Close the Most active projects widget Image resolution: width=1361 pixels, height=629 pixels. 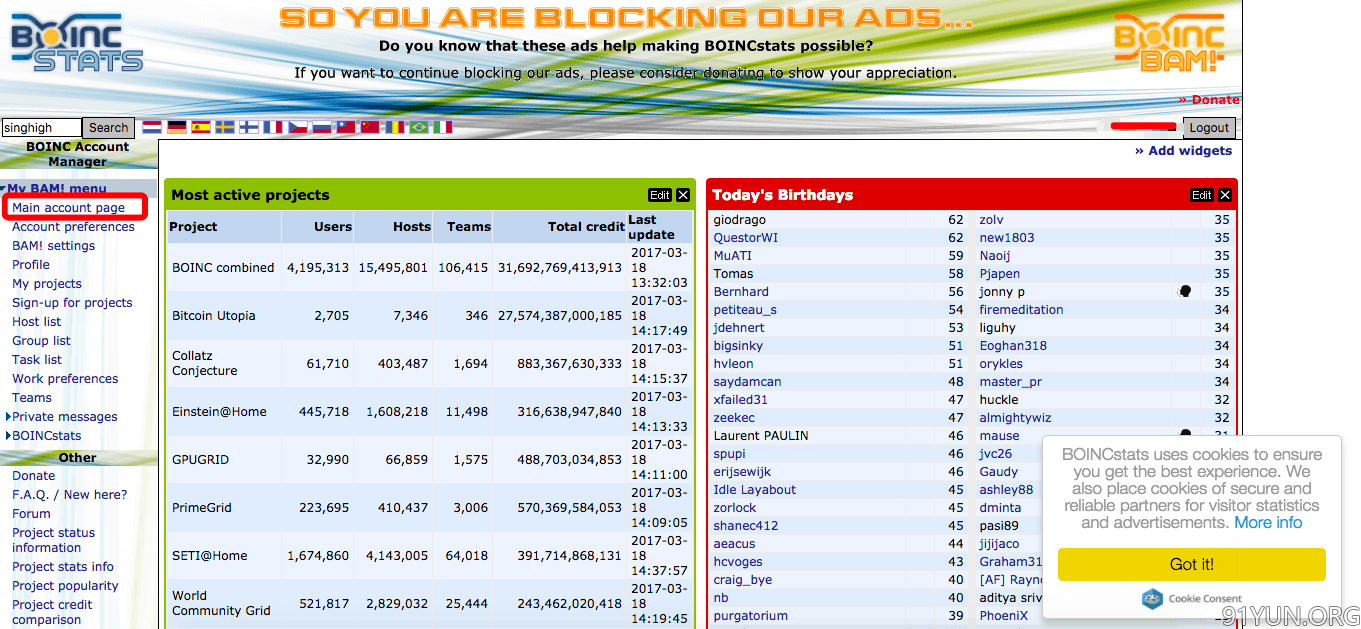683,195
